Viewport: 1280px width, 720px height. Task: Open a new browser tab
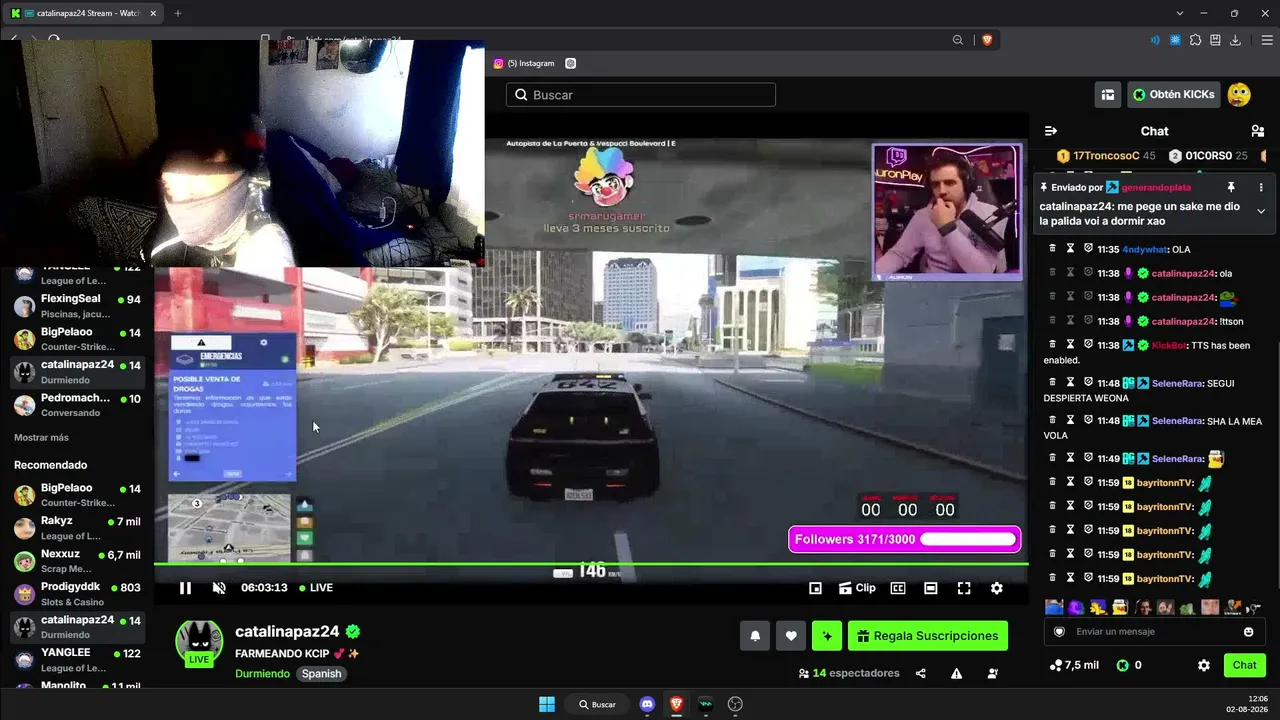[x=177, y=13]
